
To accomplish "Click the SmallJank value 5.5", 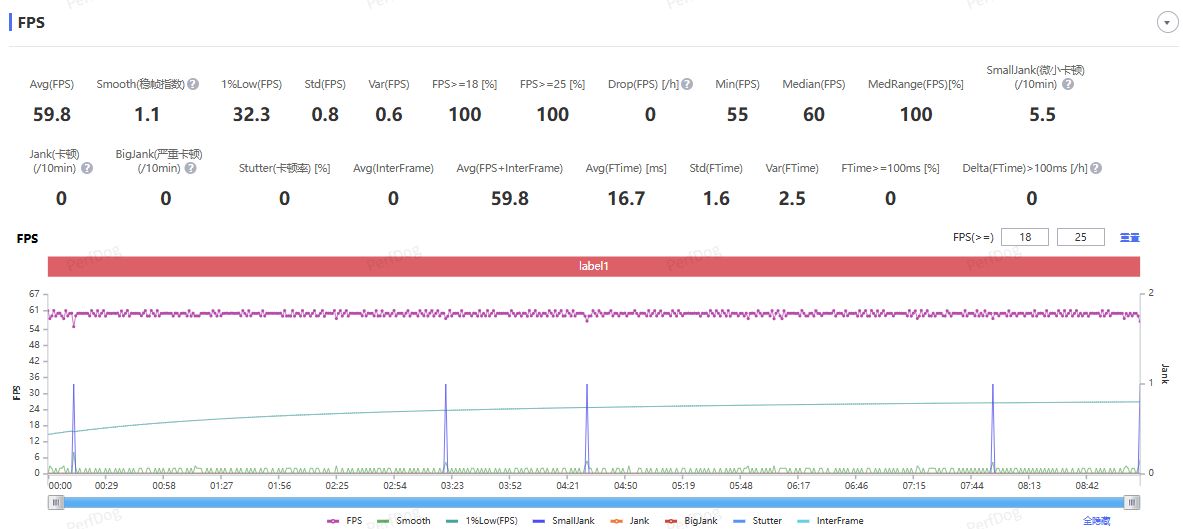I will [x=1042, y=115].
